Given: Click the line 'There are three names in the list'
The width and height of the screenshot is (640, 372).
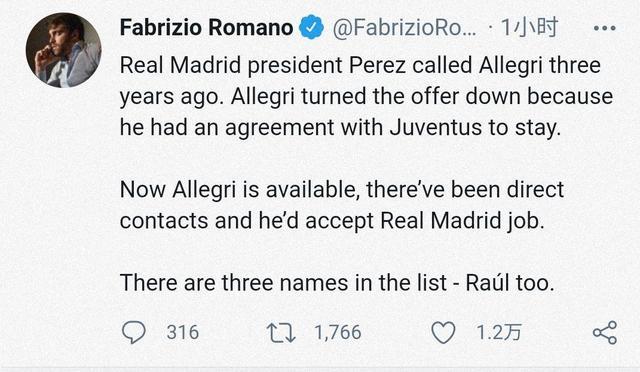Looking at the screenshot, I should point(337,283).
